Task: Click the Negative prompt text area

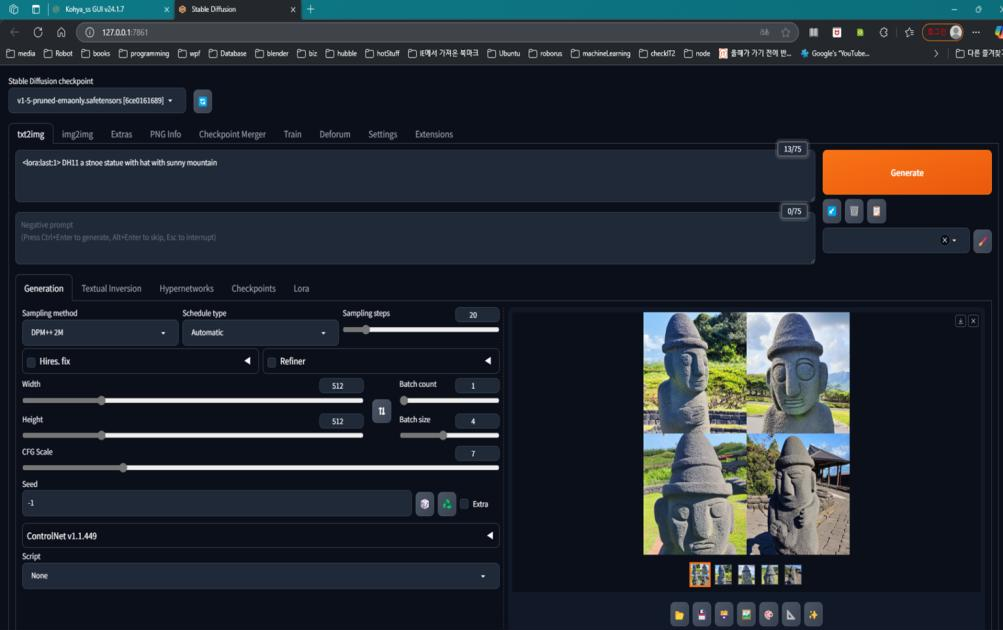Action: pyautogui.click(x=415, y=238)
